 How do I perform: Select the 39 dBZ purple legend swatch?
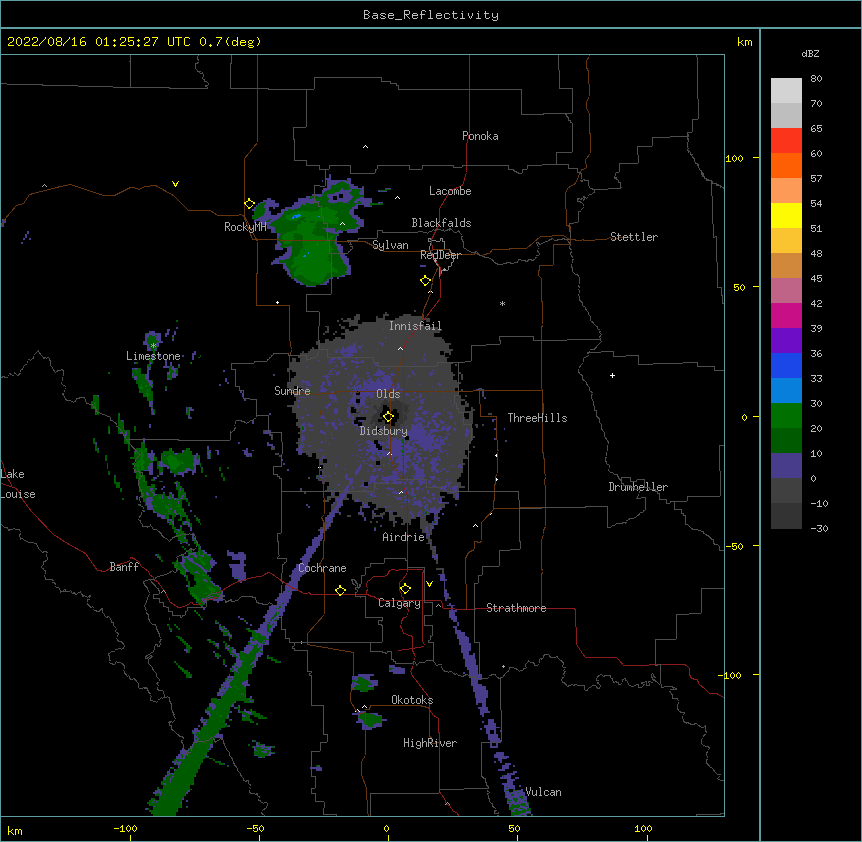pyautogui.click(x=786, y=340)
